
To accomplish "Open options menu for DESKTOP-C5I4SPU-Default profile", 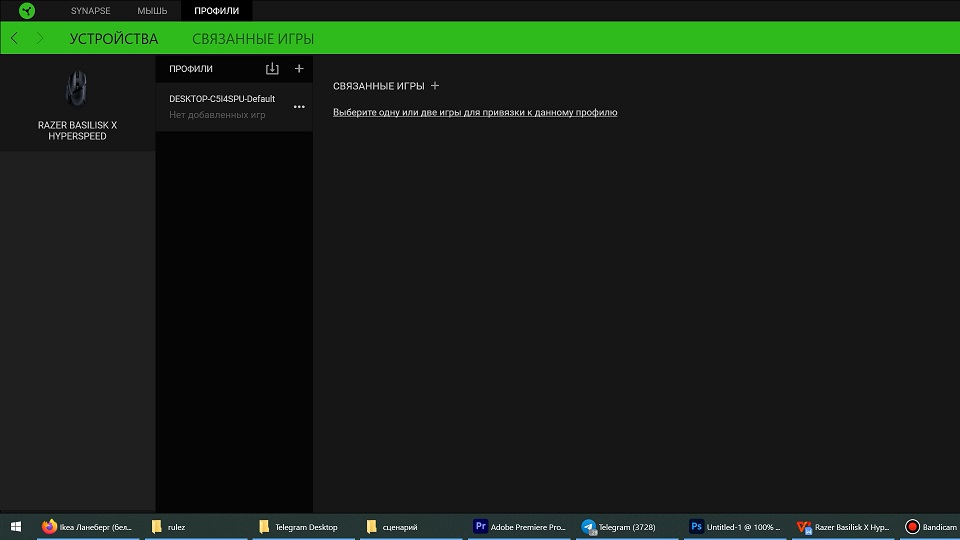I will pyautogui.click(x=299, y=107).
